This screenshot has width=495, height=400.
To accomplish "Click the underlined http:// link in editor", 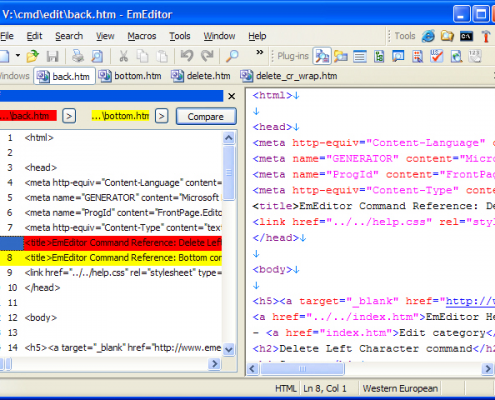I will [470, 301].
